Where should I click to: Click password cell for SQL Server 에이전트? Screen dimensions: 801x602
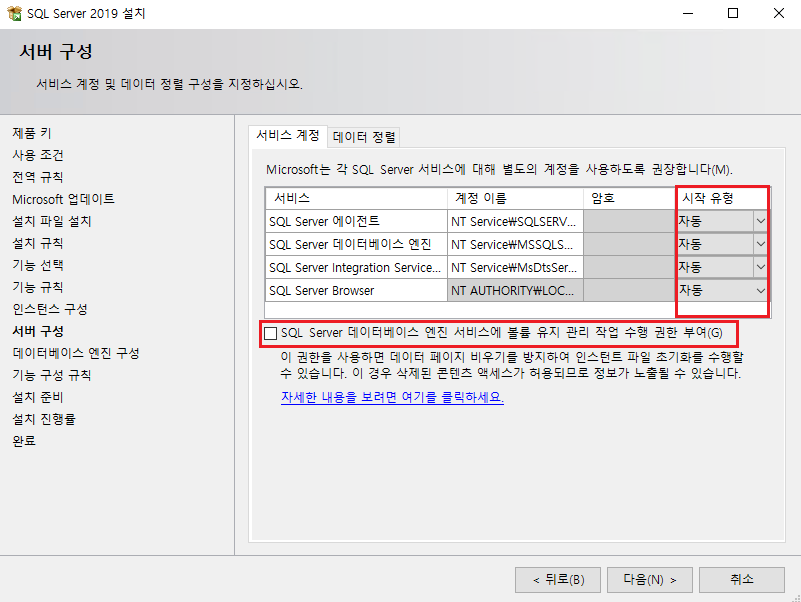pos(629,221)
